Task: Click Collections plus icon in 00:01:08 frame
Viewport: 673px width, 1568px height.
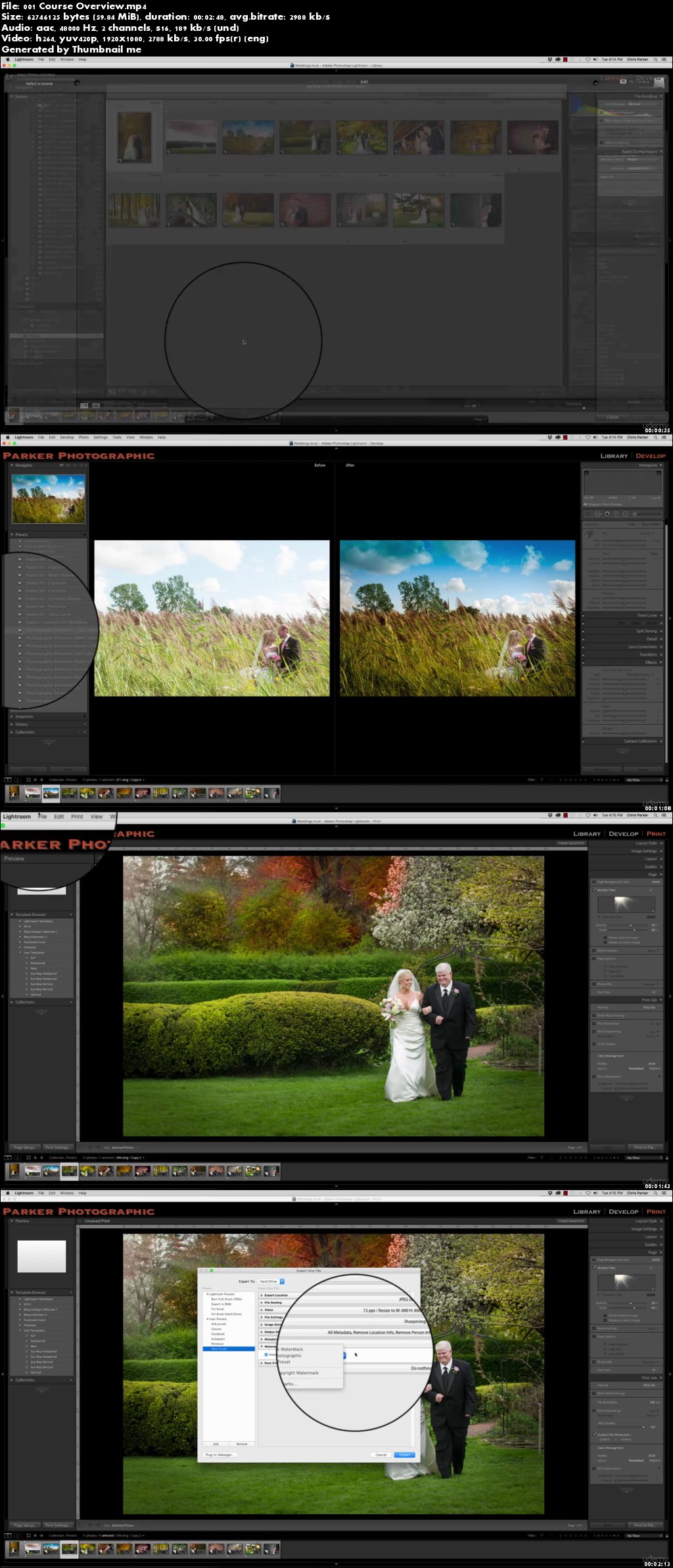Action: coord(84,732)
